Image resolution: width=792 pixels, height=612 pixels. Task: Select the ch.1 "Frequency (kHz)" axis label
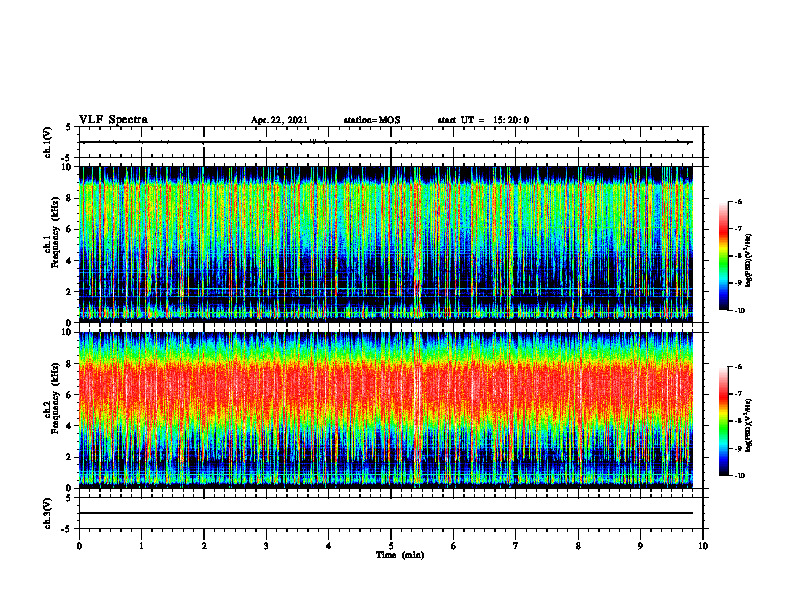click(x=55, y=233)
